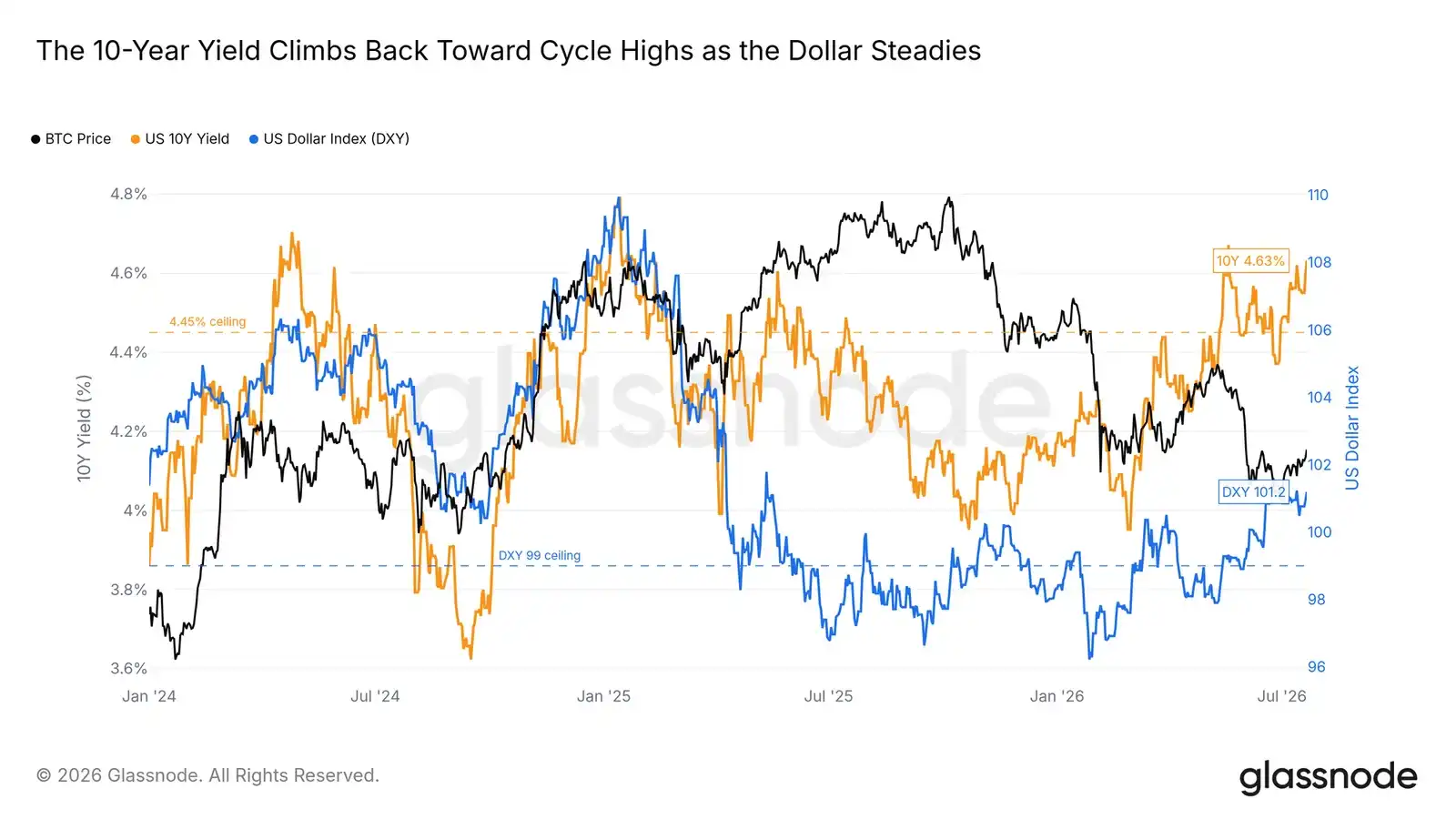Click the Jan '26 x-axis tick label

pyautogui.click(x=1057, y=696)
